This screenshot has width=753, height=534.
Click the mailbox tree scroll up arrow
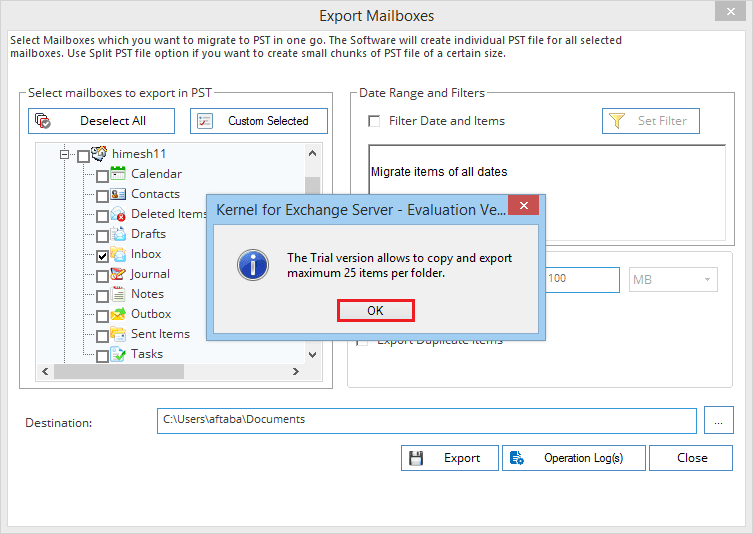point(312,153)
